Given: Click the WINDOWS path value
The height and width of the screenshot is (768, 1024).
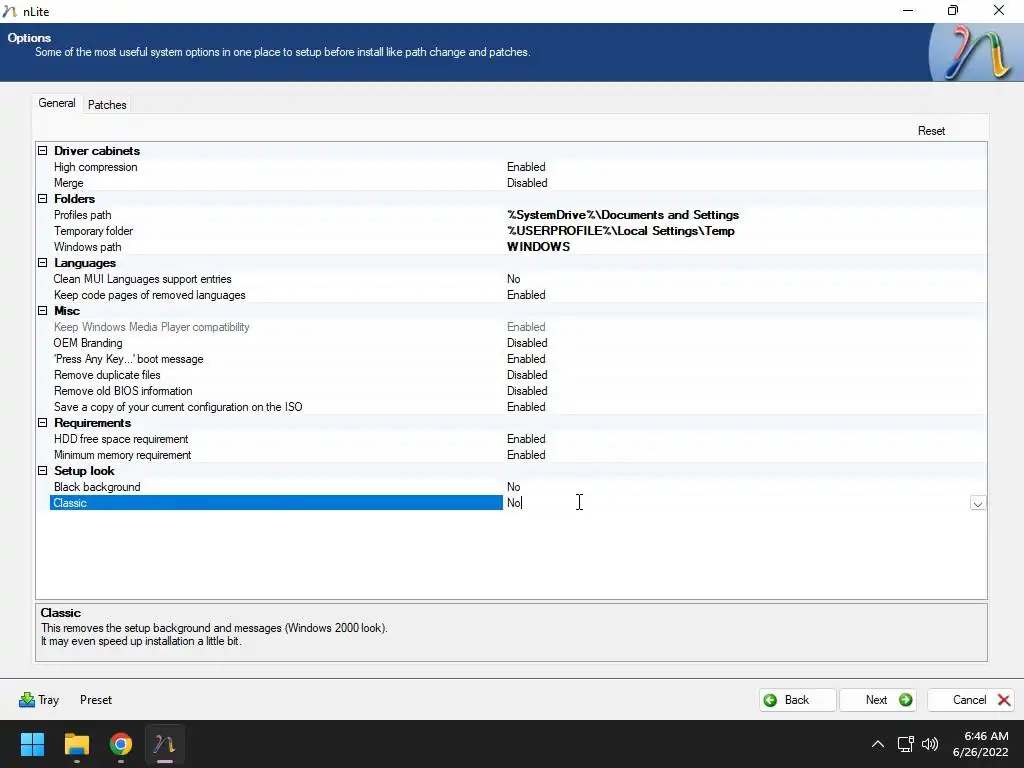Looking at the screenshot, I should click(x=538, y=247).
